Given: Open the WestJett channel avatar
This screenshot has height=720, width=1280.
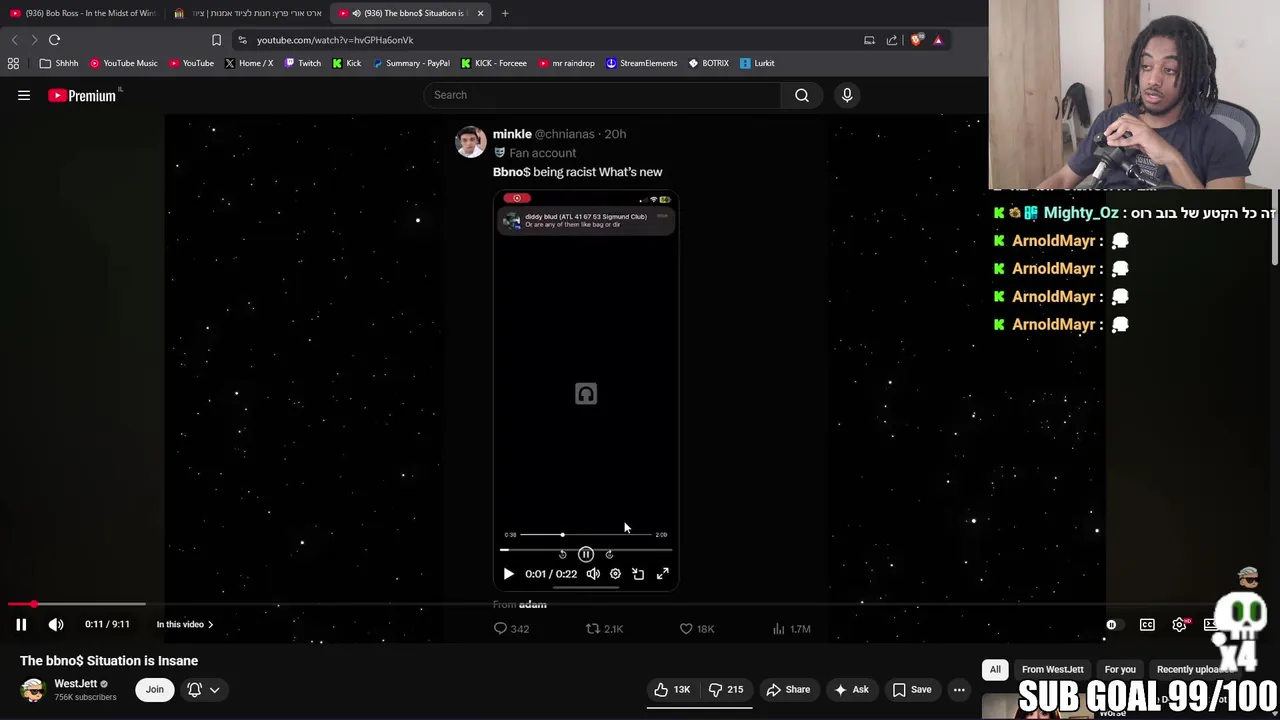Looking at the screenshot, I should point(33,690).
